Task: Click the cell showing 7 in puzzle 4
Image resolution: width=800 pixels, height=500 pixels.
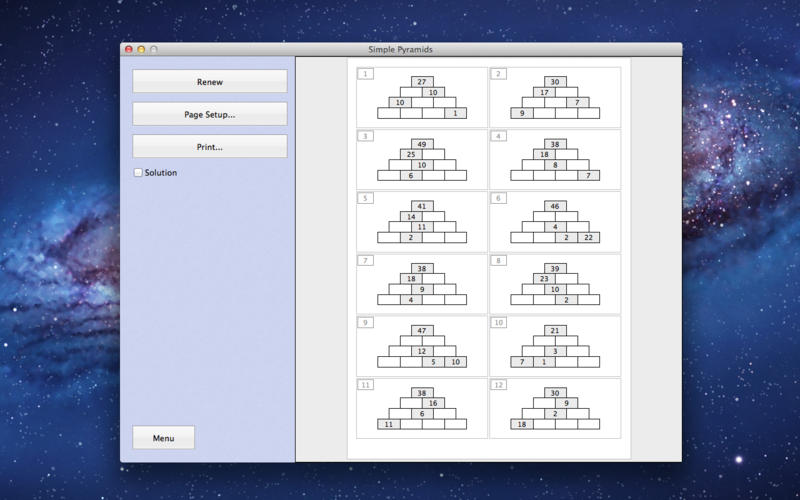Action: [588, 175]
